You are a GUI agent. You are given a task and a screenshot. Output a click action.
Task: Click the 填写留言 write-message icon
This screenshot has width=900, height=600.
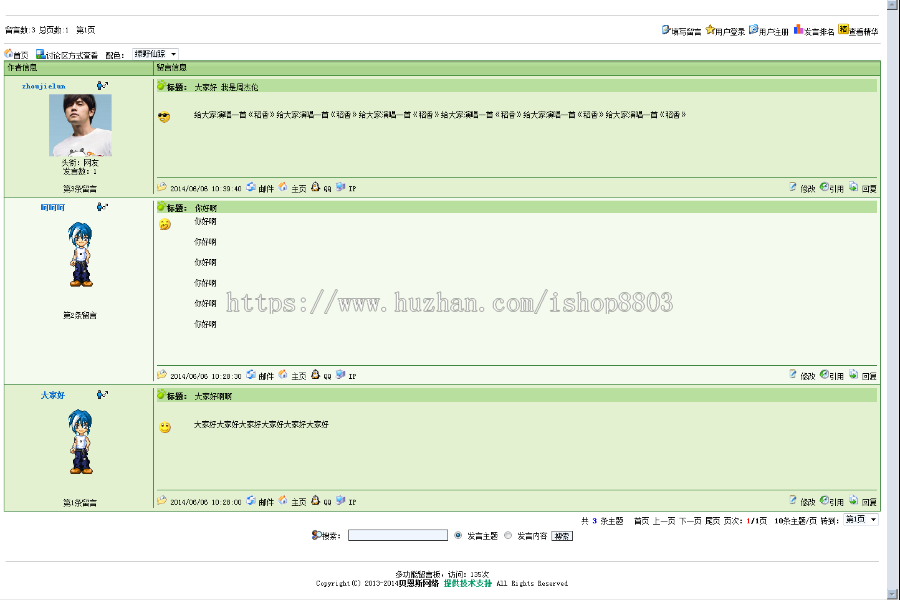pos(665,29)
